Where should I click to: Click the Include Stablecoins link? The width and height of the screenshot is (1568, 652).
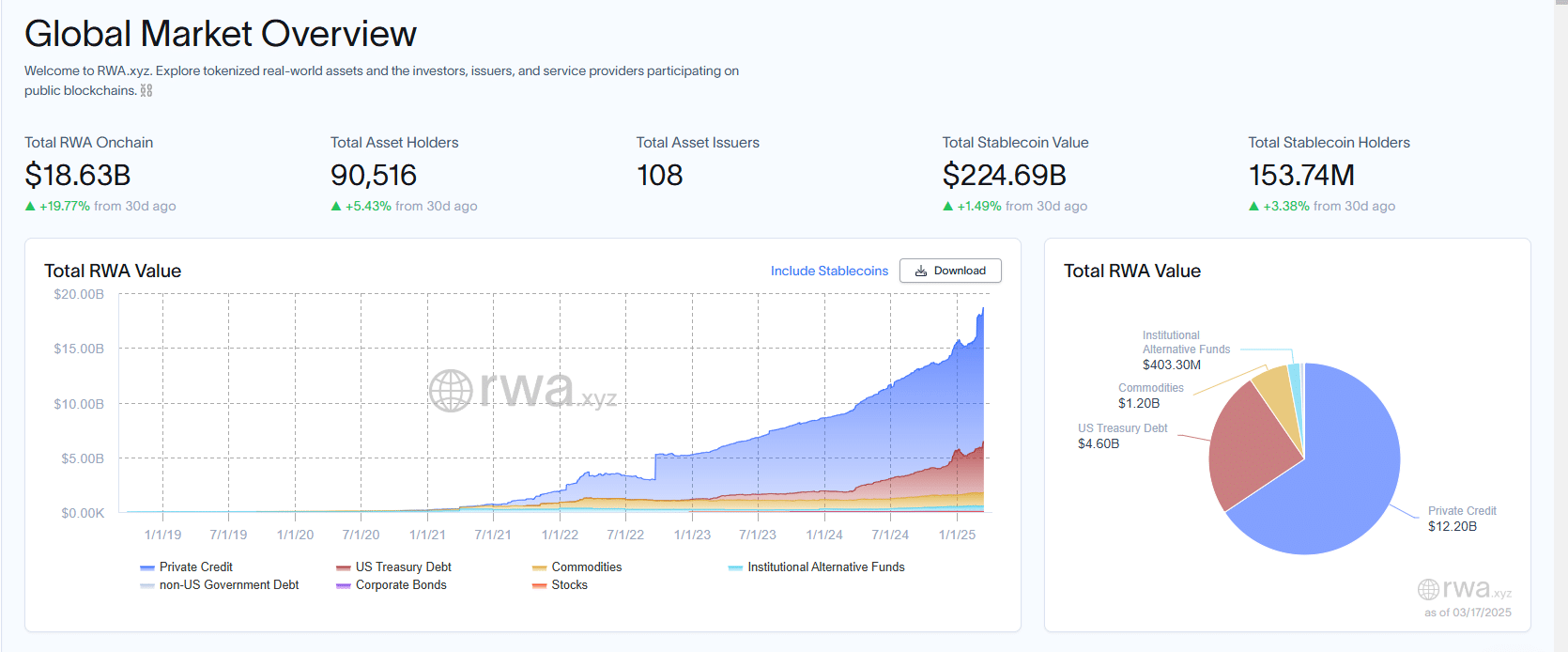pos(829,272)
